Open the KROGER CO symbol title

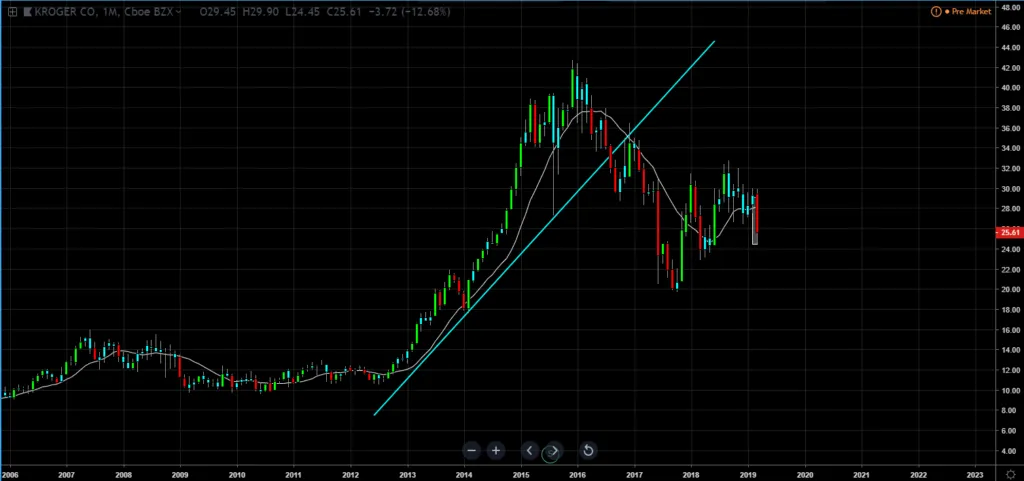[65, 12]
